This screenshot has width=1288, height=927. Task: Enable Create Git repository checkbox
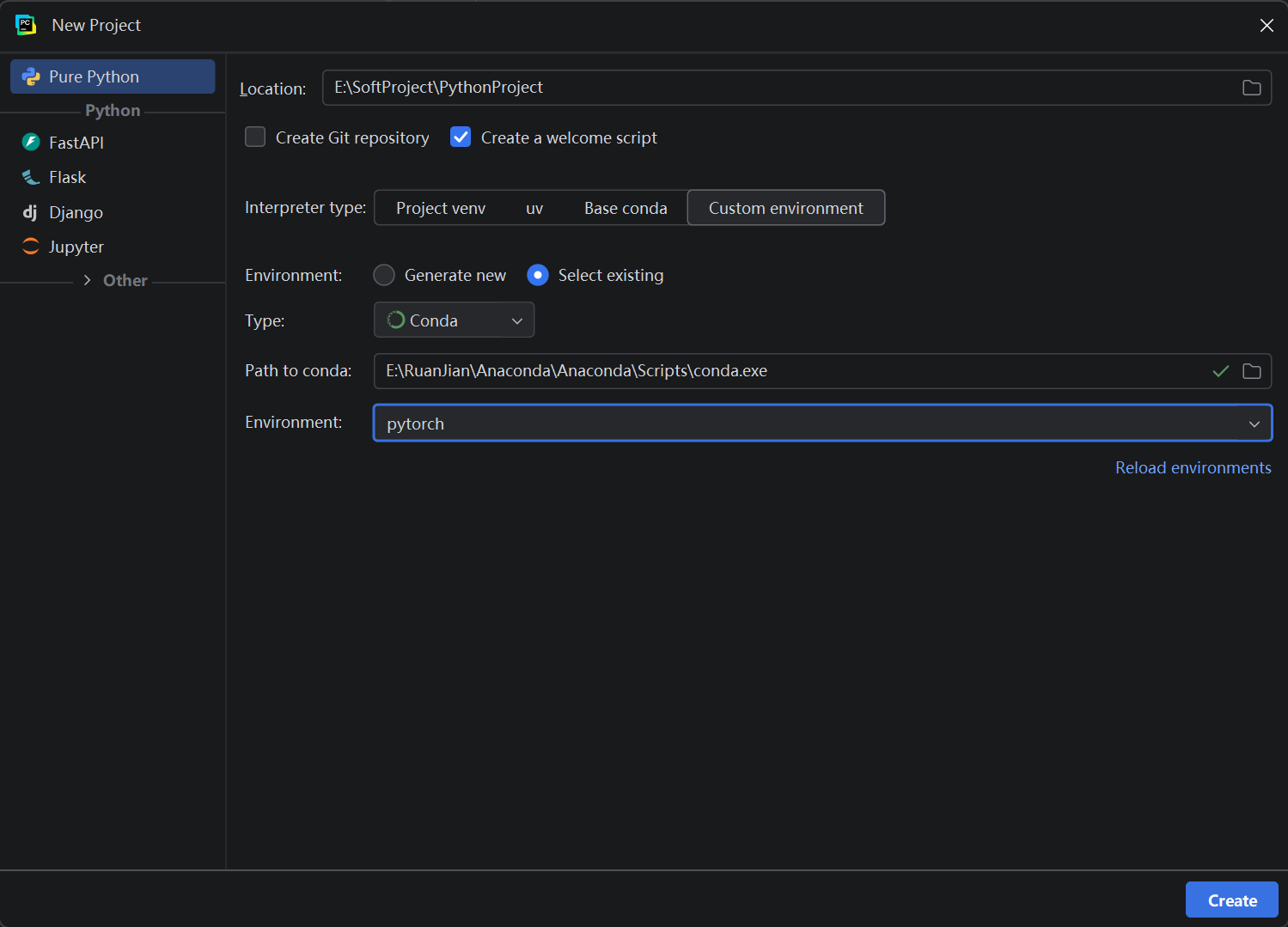pos(255,137)
